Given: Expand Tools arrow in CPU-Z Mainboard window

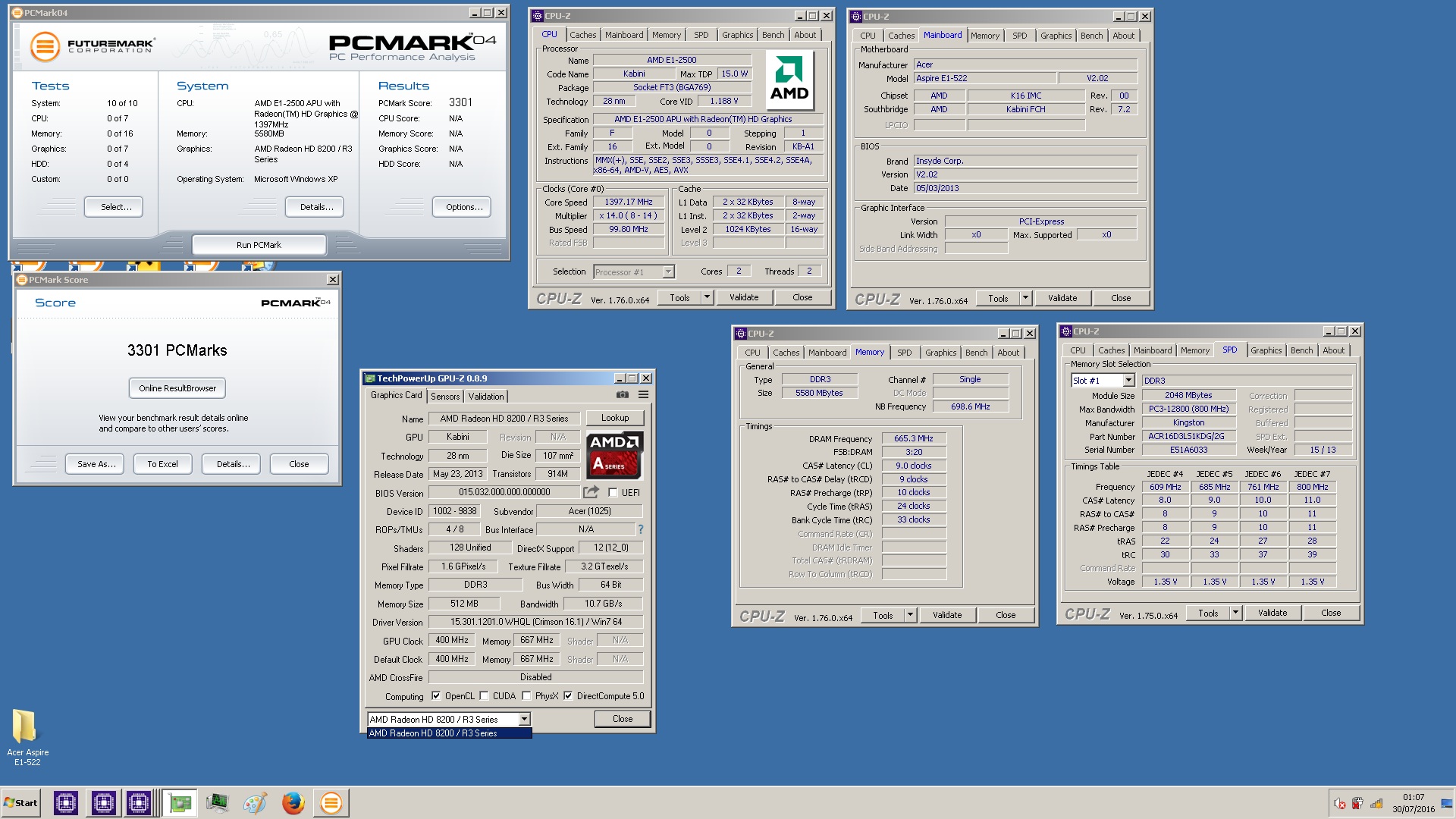Looking at the screenshot, I should (x=1026, y=298).
